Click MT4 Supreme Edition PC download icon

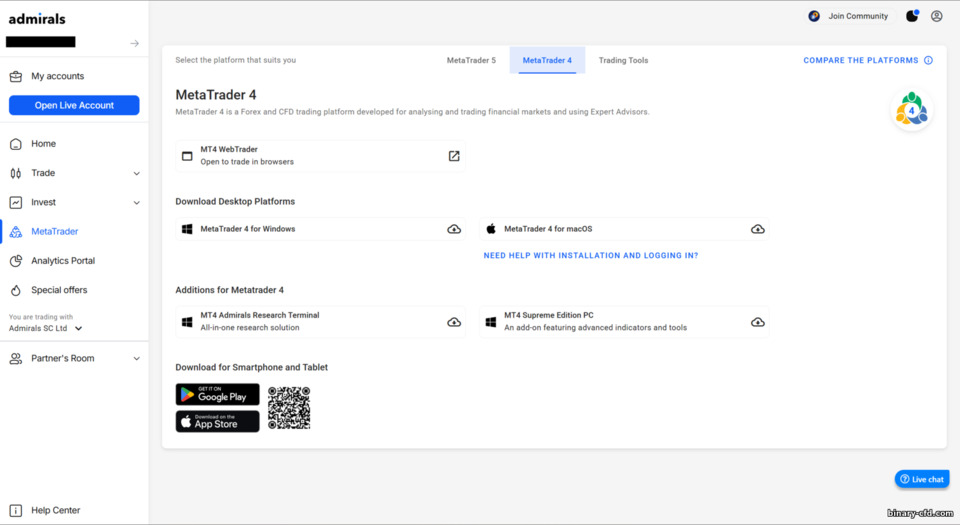tap(758, 322)
